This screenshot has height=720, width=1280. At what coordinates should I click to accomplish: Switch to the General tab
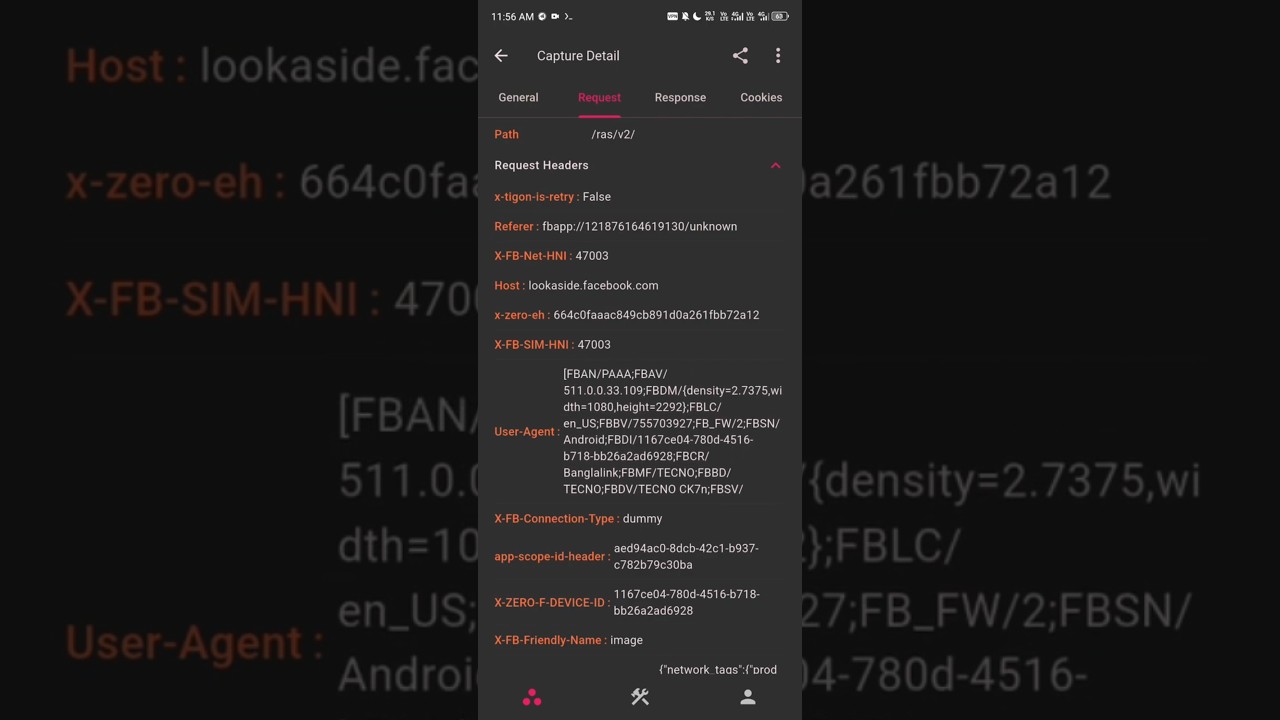518,97
